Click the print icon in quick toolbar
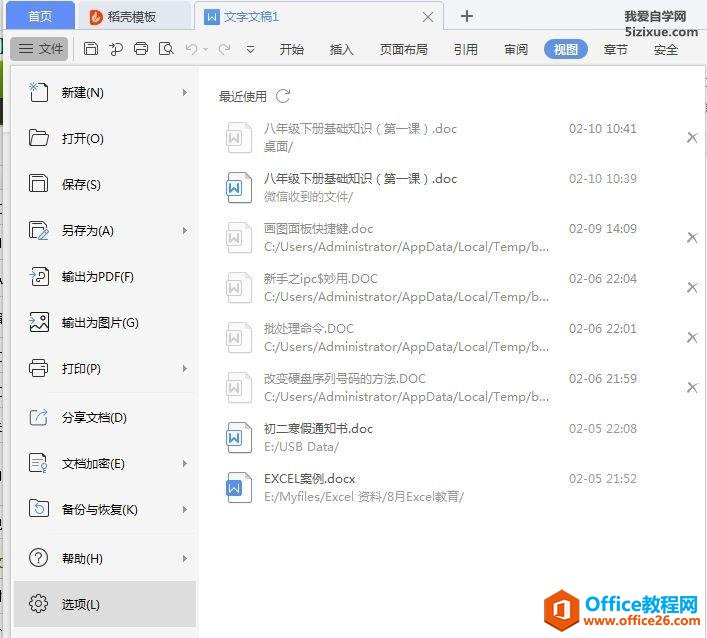The height and width of the screenshot is (638, 707). (141, 49)
